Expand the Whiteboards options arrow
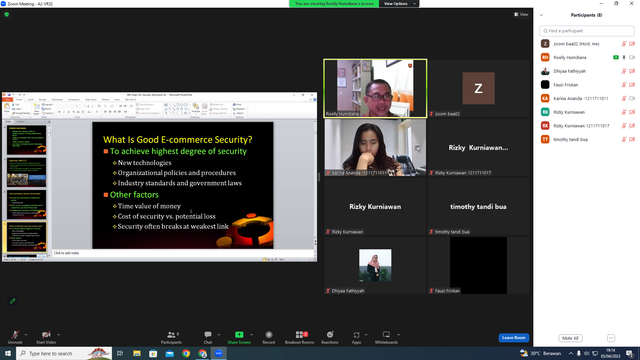Screen dimensions: 640x360 [x=398, y=335]
